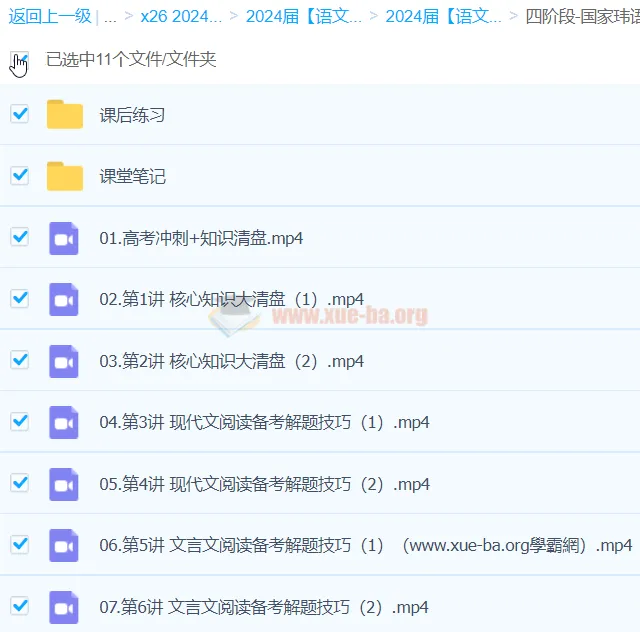Deselect checkbox for 07.第6讲 文言文阅读
This screenshot has width=640, height=632.
(19, 606)
